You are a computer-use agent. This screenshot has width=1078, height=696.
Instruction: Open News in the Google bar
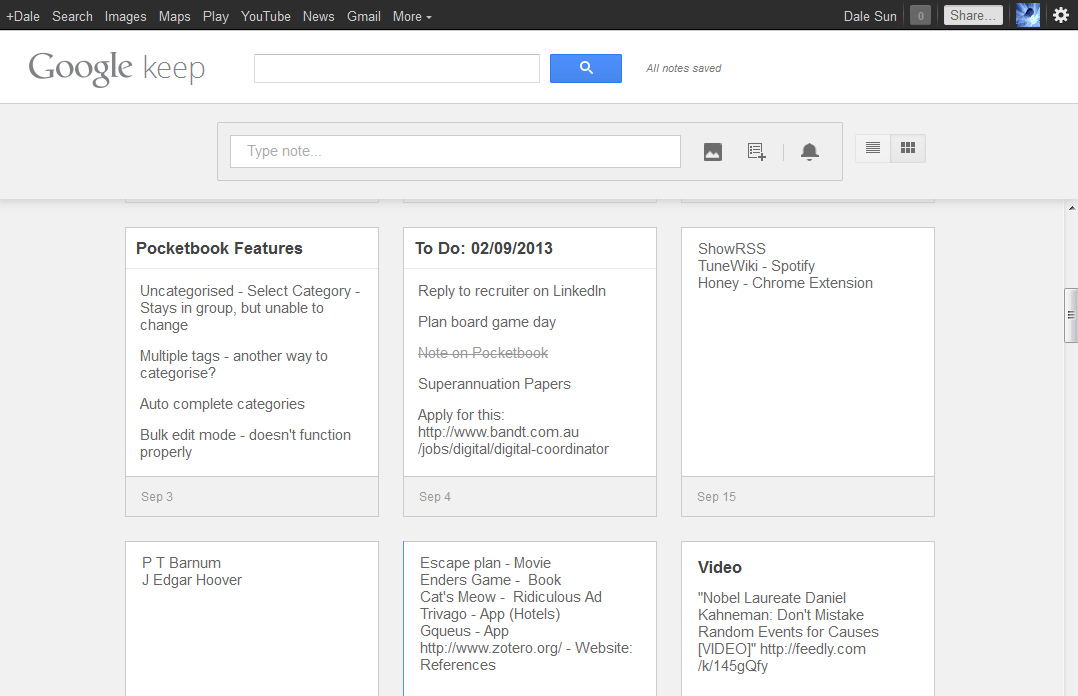click(318, 16)
